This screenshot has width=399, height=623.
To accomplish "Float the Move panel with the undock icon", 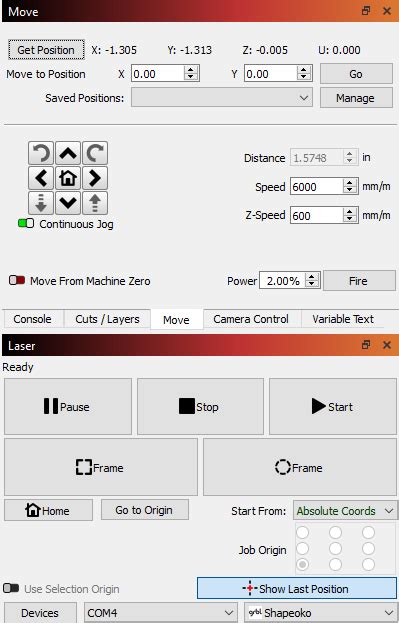I will coord(366,11).
